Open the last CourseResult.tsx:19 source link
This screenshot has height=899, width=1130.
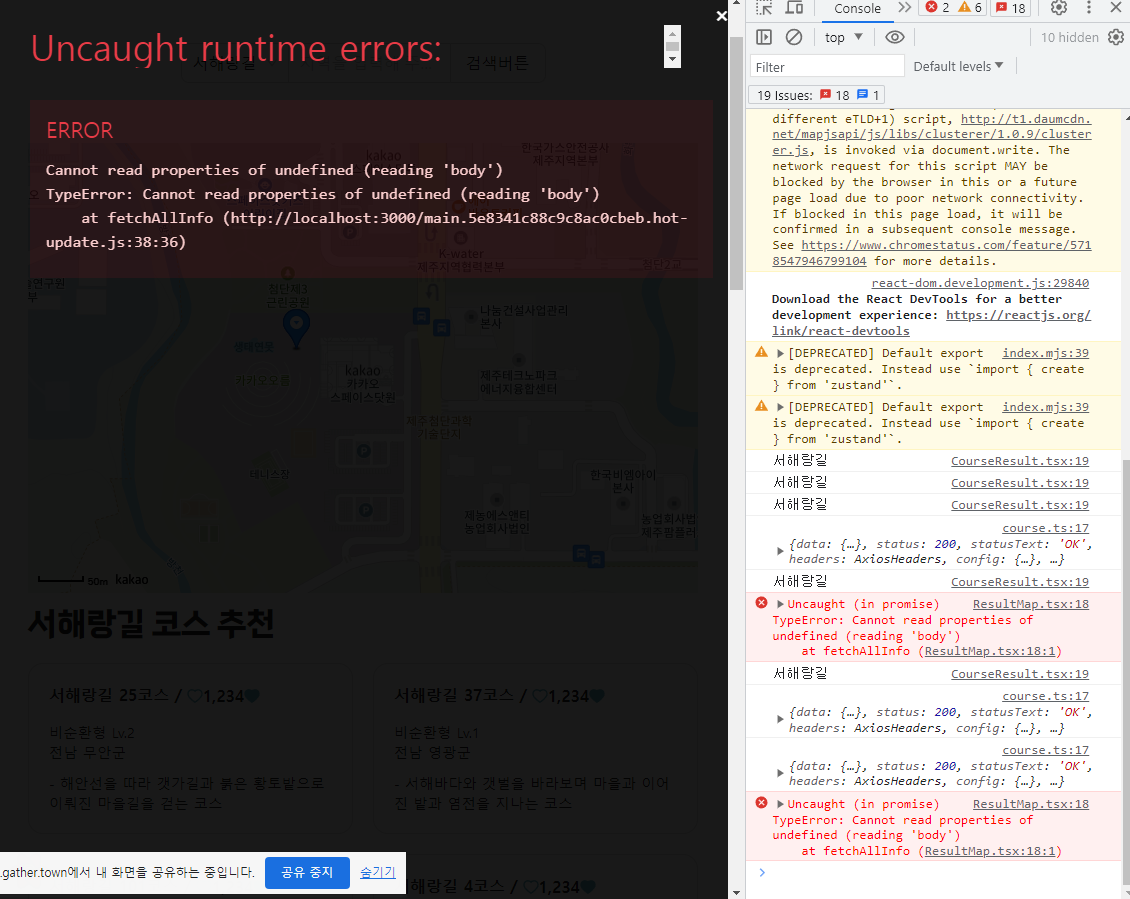click(1020, 674)
